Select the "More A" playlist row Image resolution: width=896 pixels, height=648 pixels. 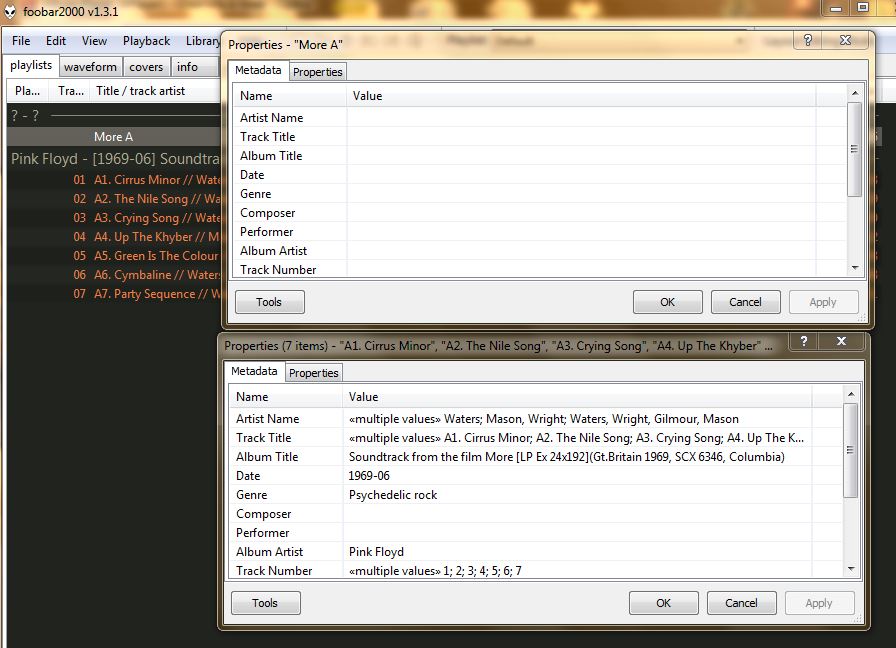114,137
